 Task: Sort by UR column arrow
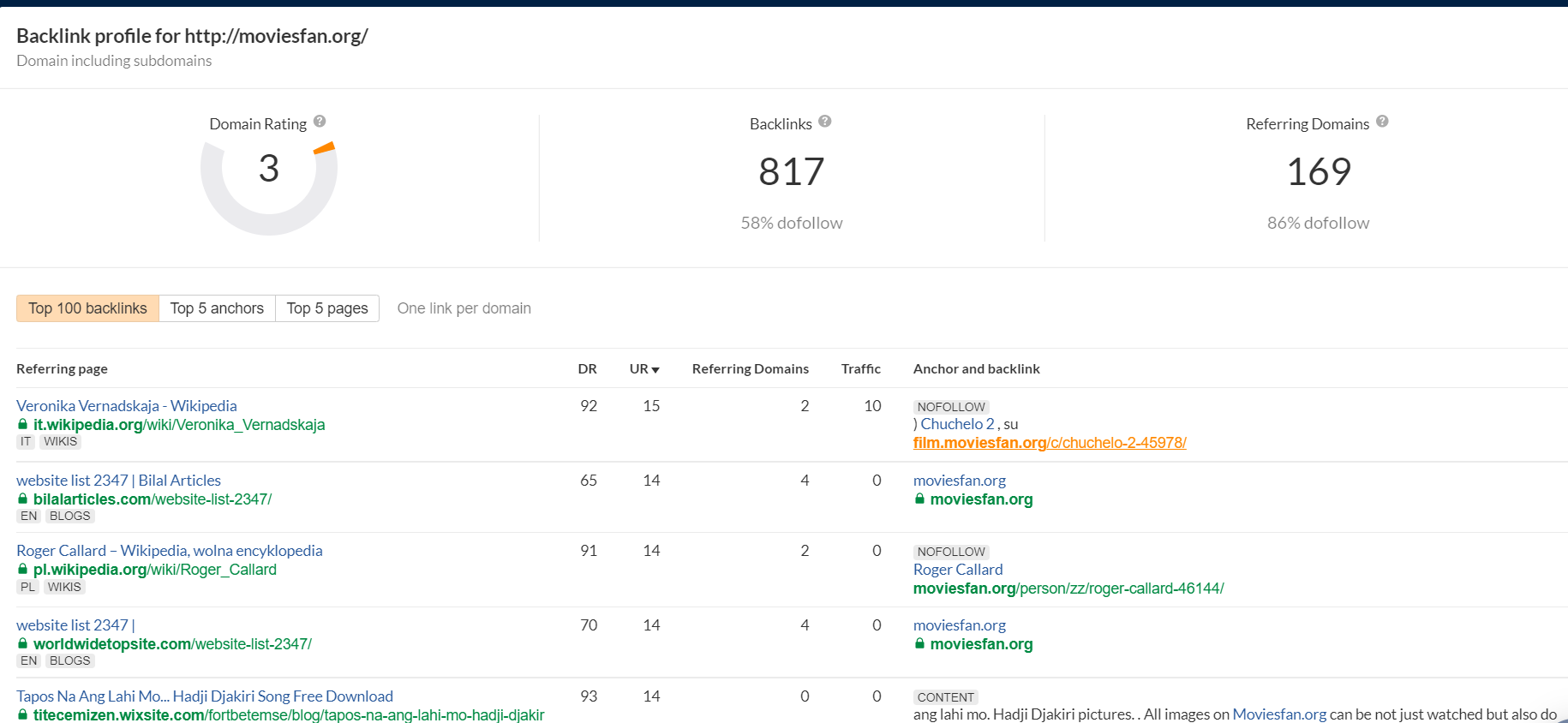tap(655, 370)
